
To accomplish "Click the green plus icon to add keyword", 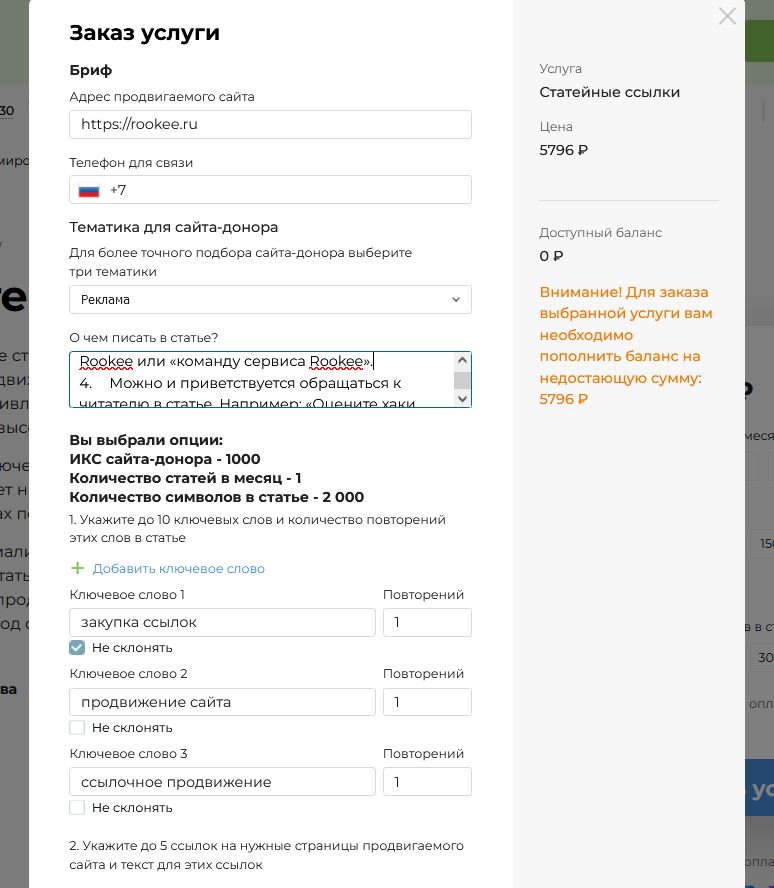I will tap(77, 568).
